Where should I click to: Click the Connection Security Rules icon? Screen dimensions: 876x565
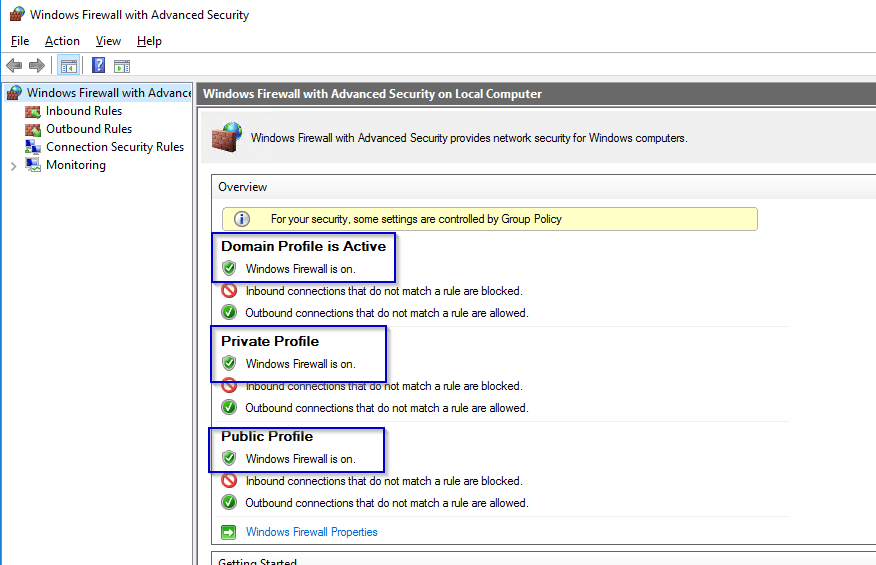tap(33, 147)
